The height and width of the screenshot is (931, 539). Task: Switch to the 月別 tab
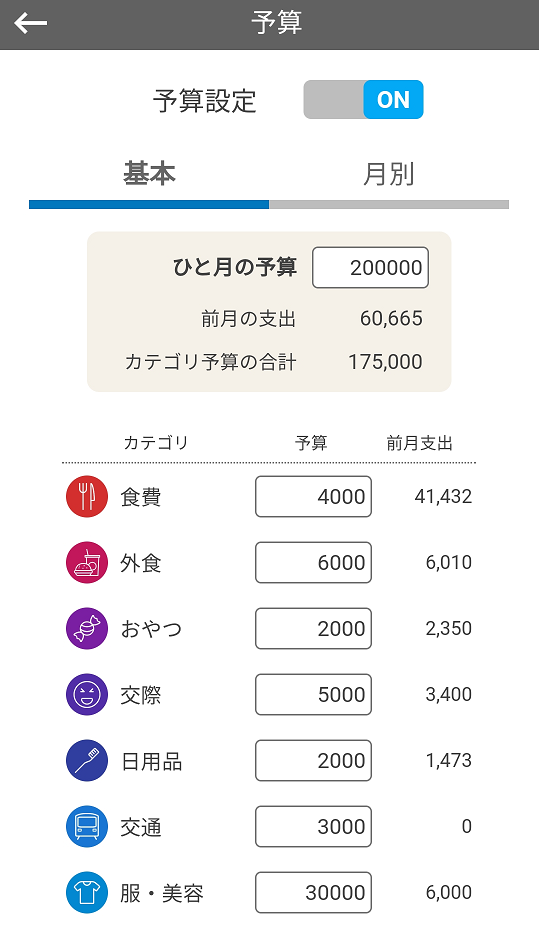[389, 175]
